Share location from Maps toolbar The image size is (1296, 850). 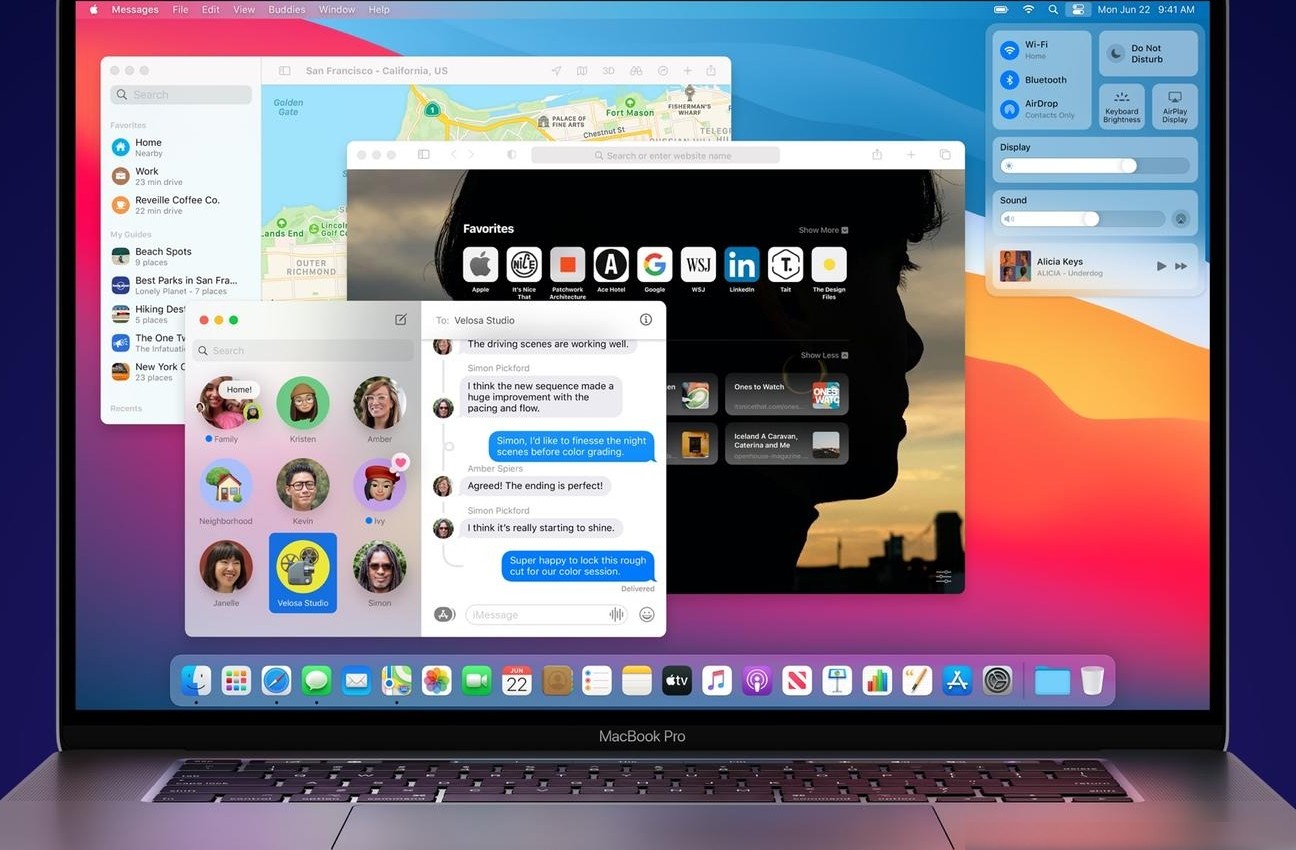711,71
